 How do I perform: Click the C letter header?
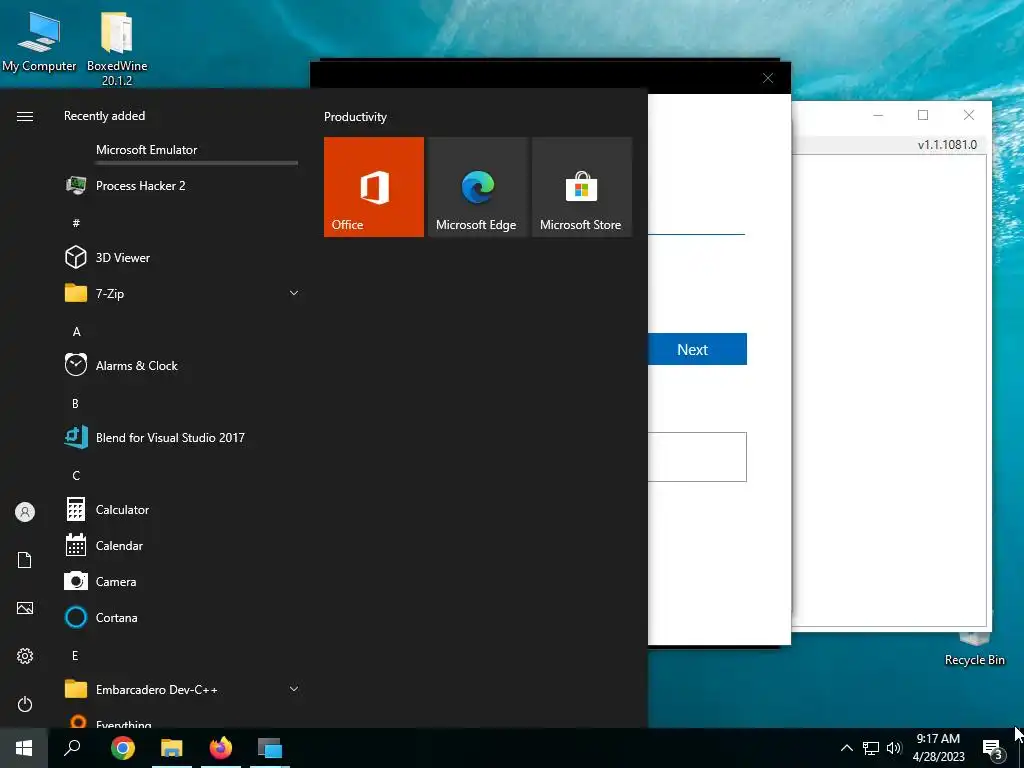pos(76,475)
